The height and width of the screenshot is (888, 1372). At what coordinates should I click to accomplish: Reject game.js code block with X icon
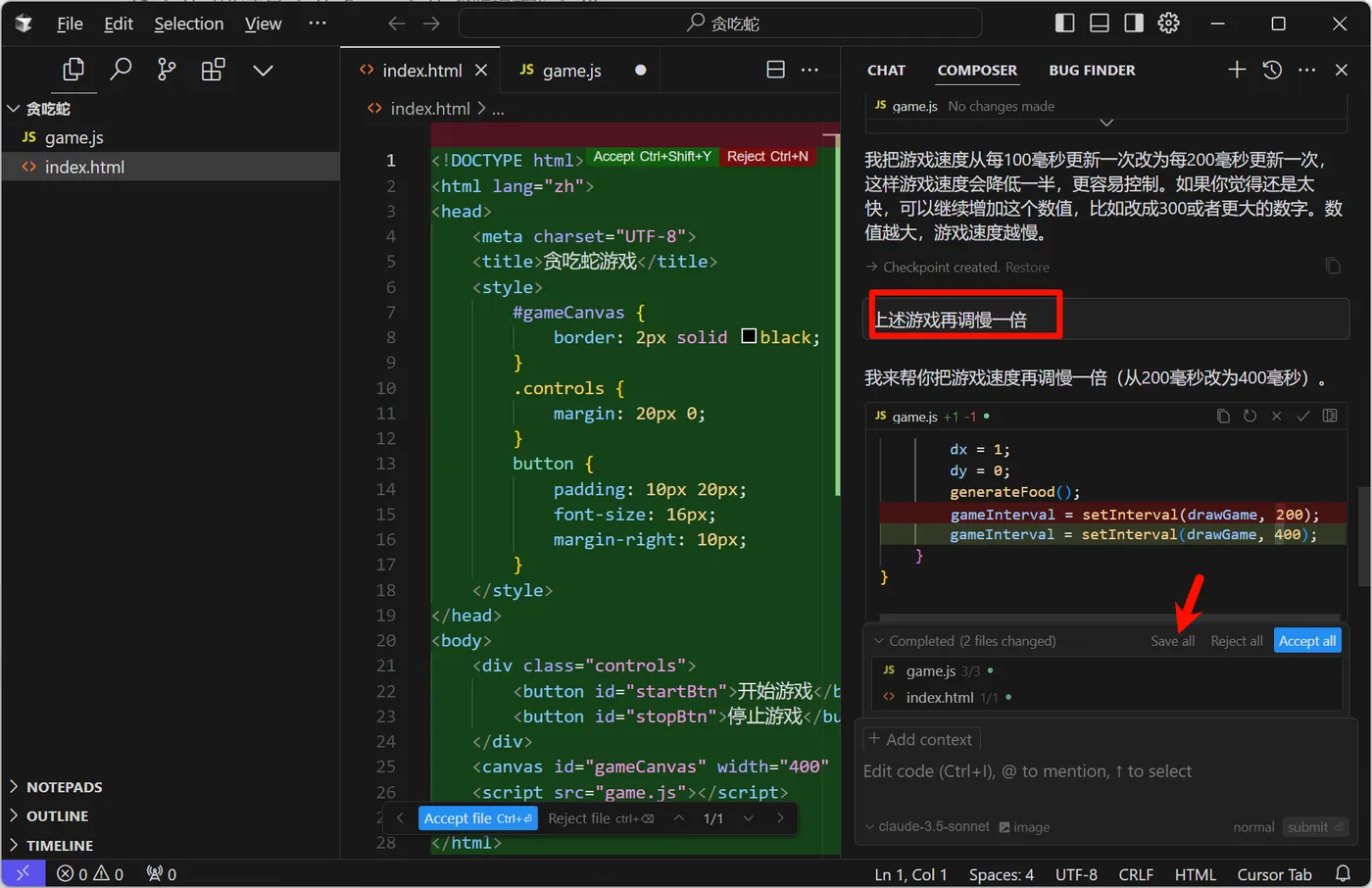1276,416
